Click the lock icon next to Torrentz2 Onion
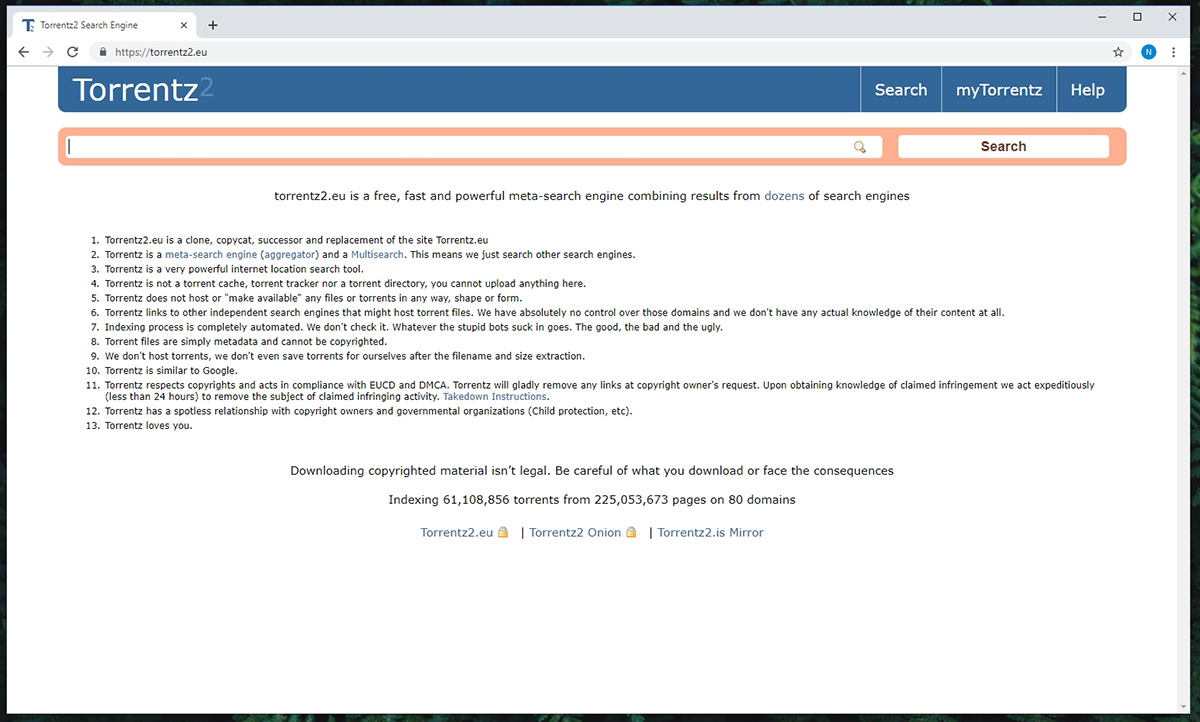 (631, 533)
